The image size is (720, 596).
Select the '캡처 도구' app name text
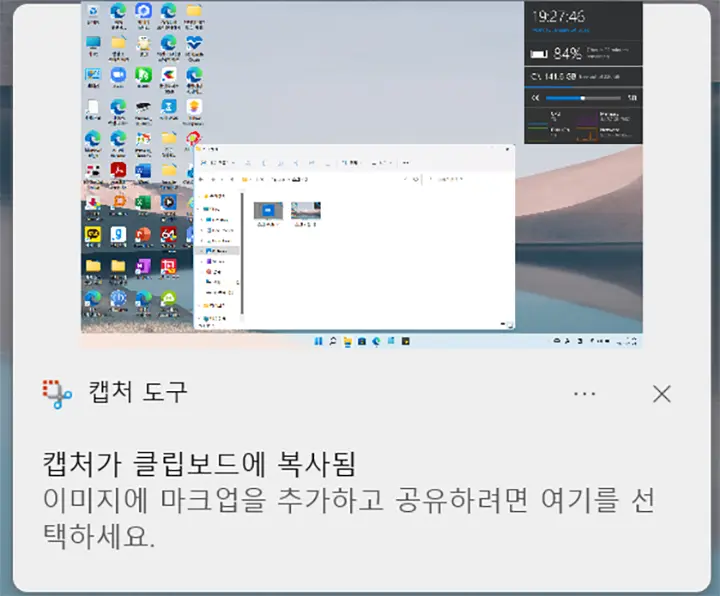pyautogui.click(x=138, y=393)
